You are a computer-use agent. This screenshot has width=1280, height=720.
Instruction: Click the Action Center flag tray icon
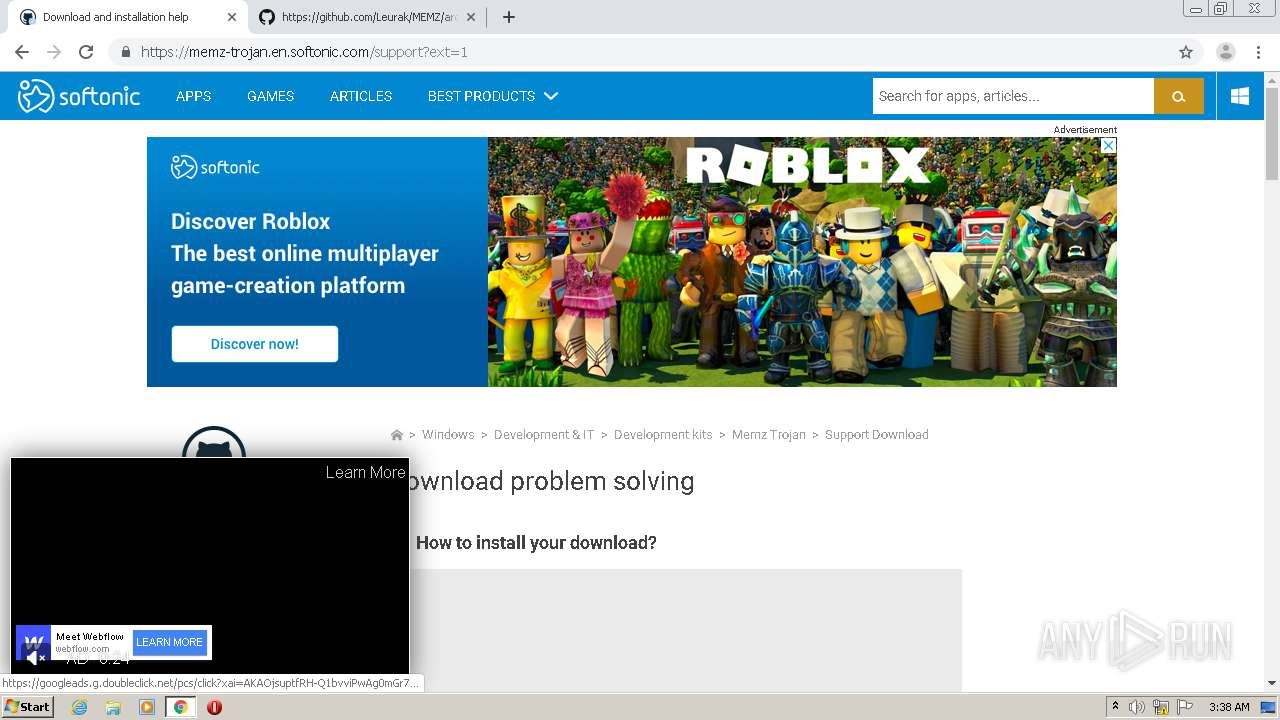(1185, 707)
